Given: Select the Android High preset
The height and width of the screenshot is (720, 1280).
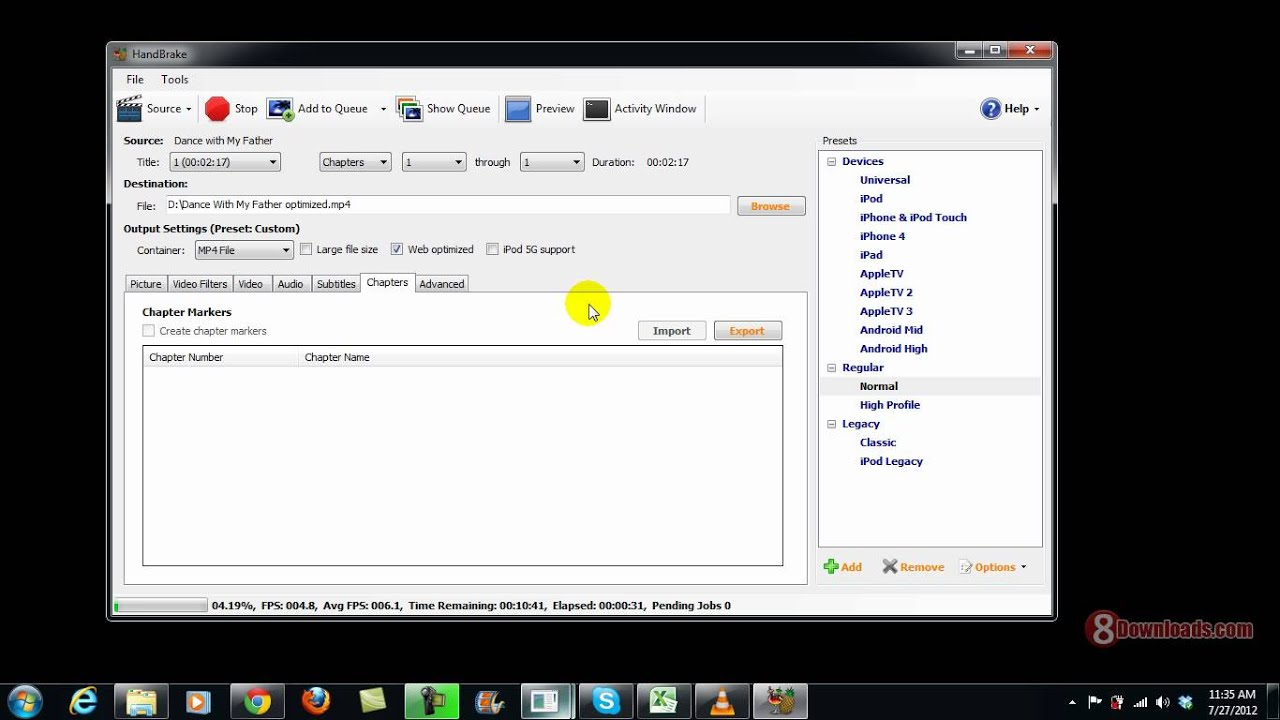Looking at the screenshot, I should click(x=894, y=349).
